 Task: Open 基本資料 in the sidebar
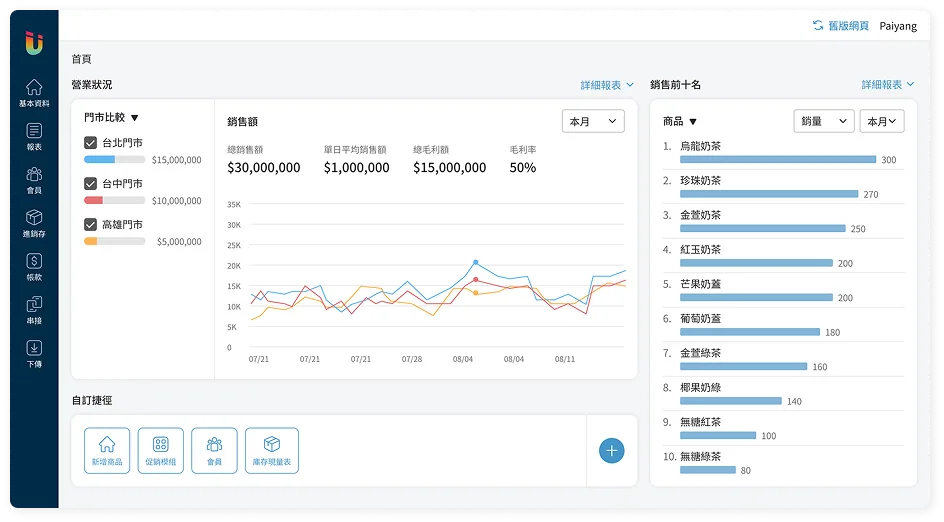click(34, 93)
